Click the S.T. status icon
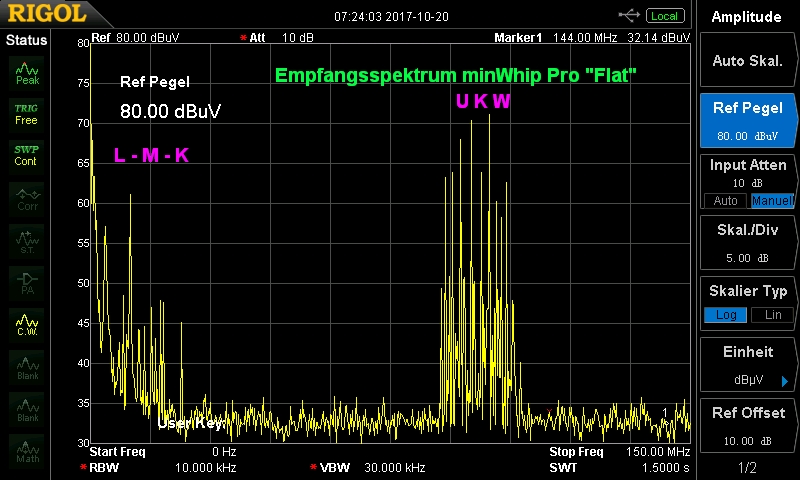This screenshot has height=480, width=800. tap(27, 241)
